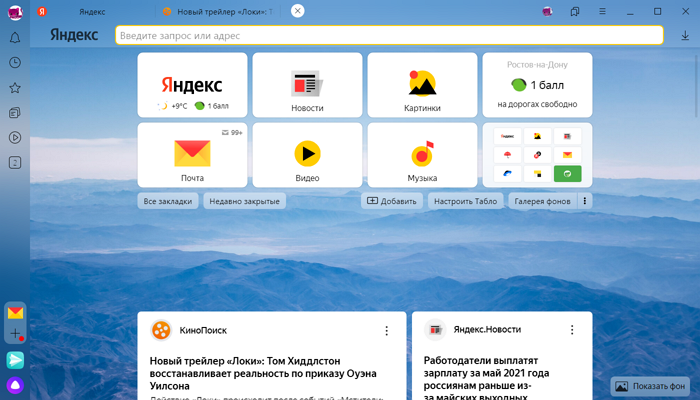Viewport: 700px width, 400px height.
Task: Open more options next to Галерея фонов
Action: (585, 201)
